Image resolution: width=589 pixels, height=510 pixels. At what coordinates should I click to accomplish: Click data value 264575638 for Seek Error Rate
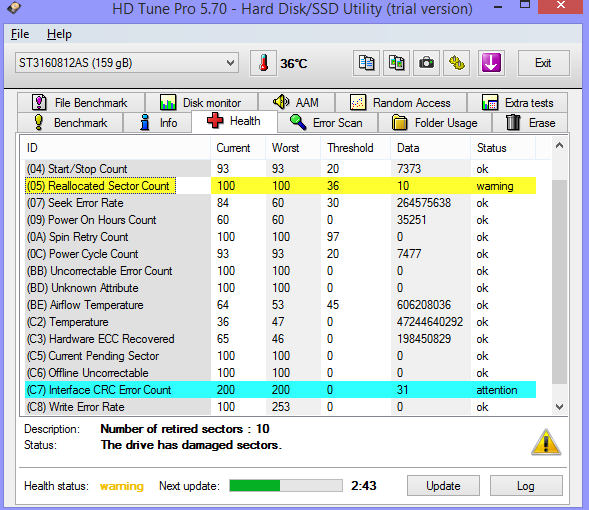[x=424, y=203]
